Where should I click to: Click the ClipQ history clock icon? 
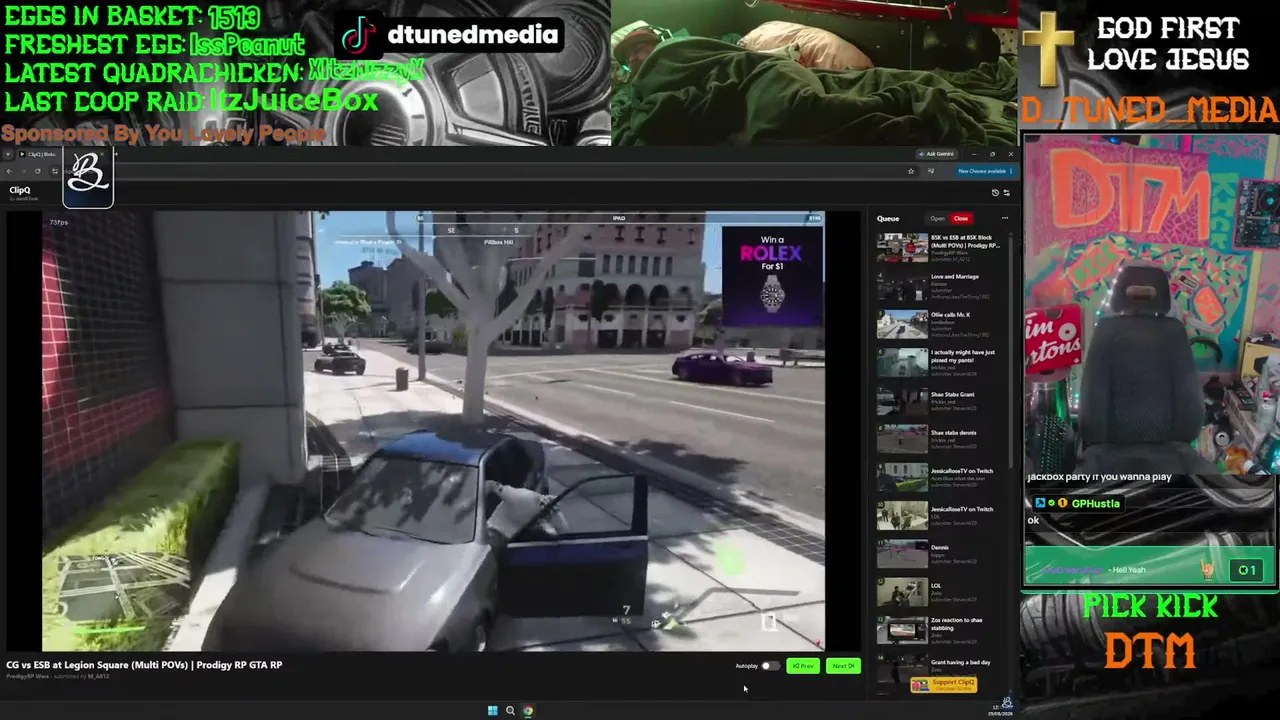[x=995, y=192]
